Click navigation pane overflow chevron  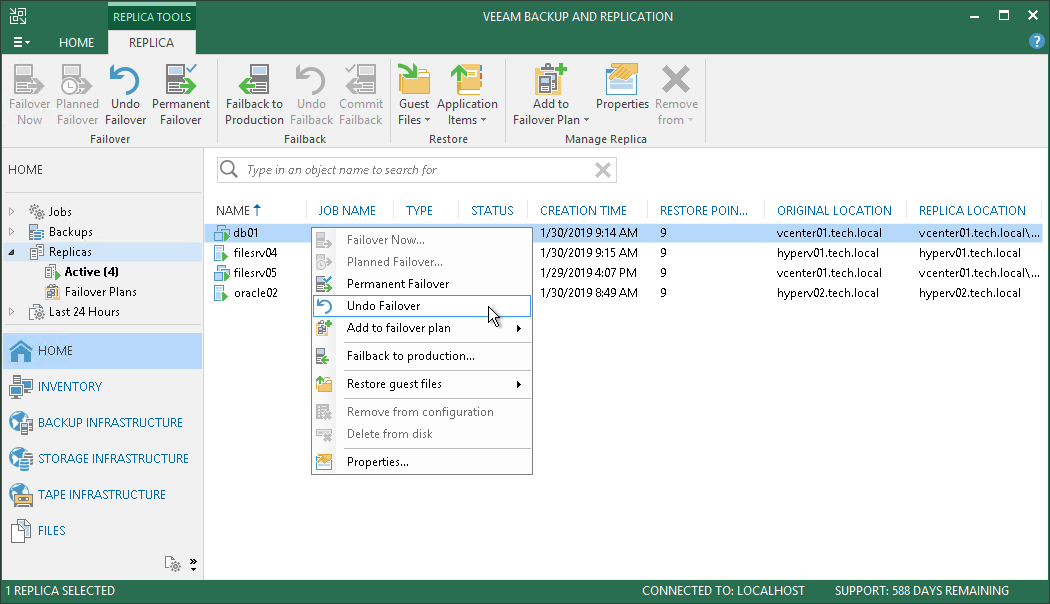(x=193, y=564)
